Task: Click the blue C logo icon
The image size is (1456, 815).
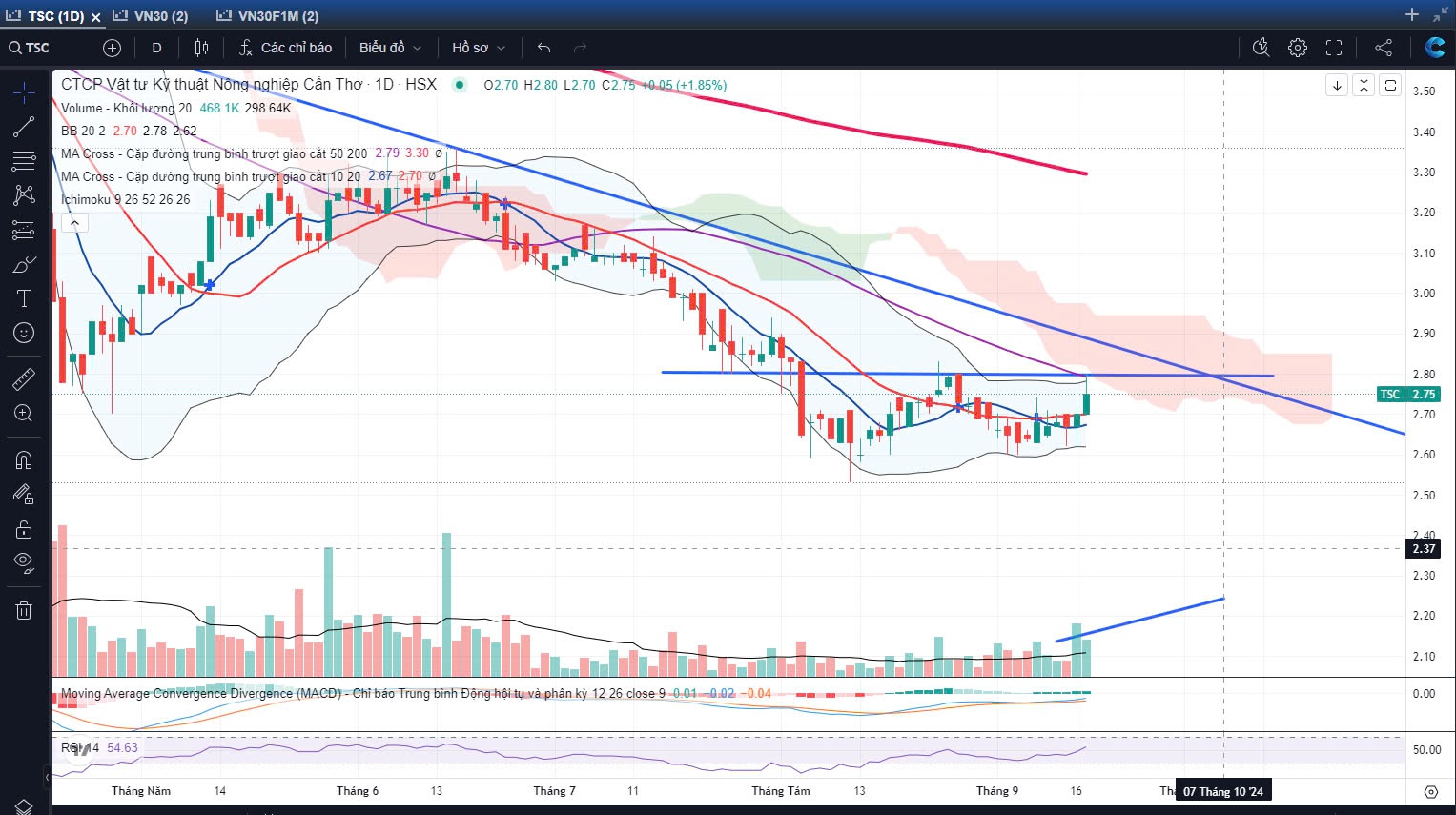Action: (1435, 48)
